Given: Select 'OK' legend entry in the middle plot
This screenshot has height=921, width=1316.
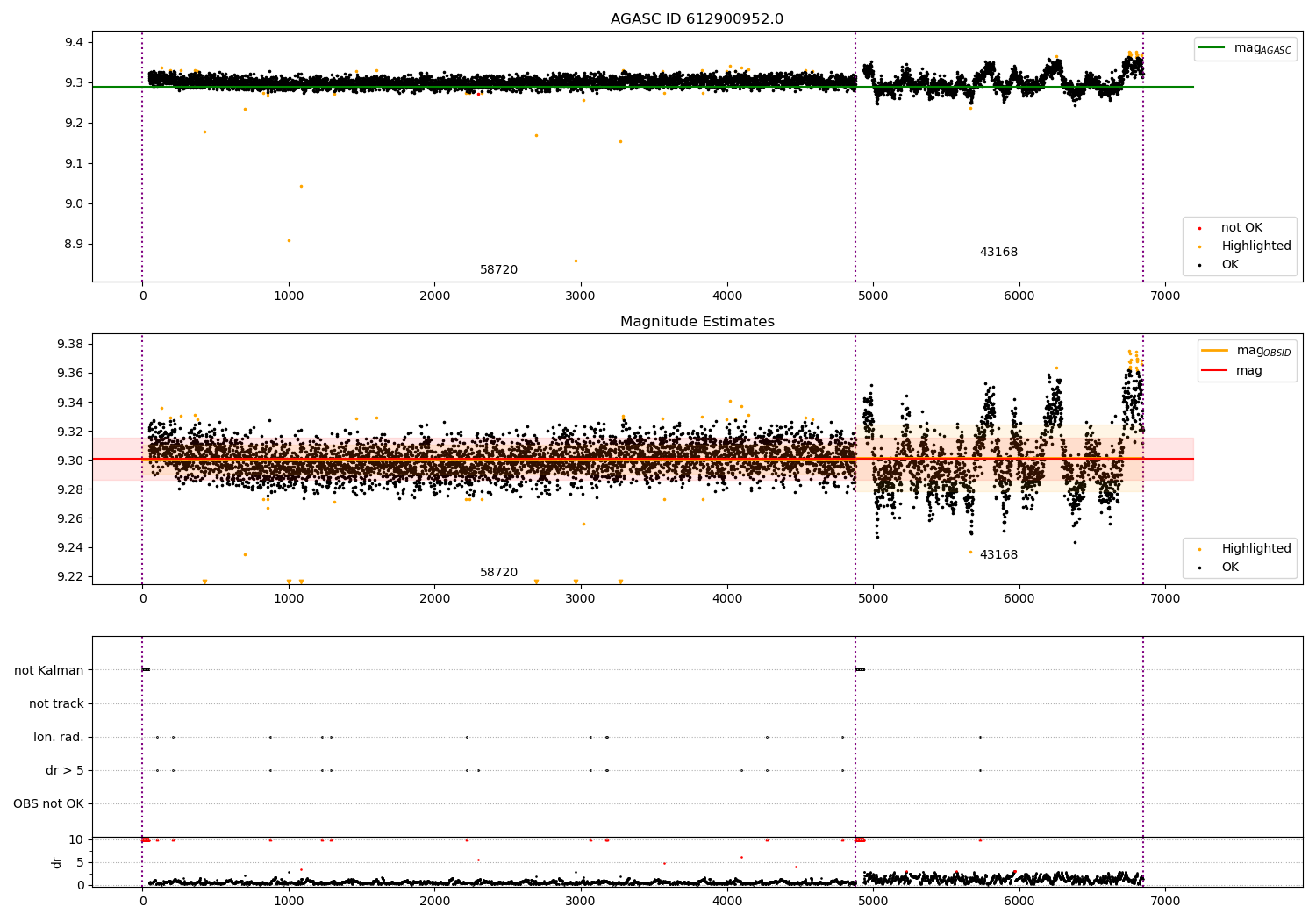Looking at the screenshot, I should (x=1230, y=568).
